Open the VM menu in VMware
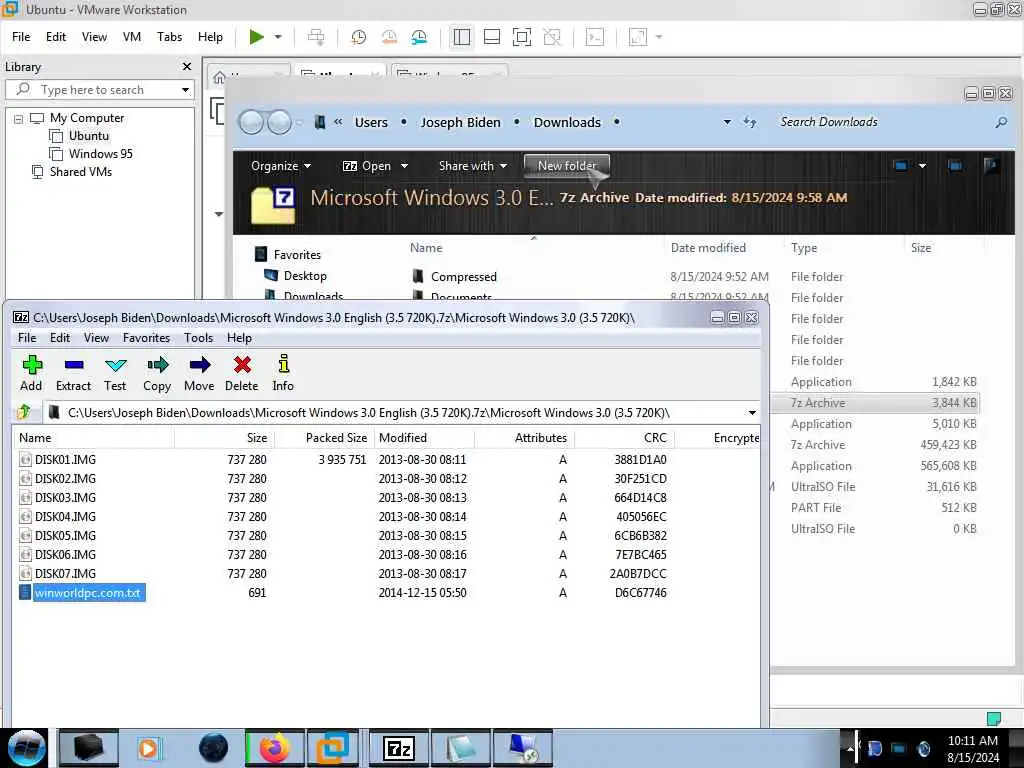Viewport: 1024px width, 768px height. (132, 37)
